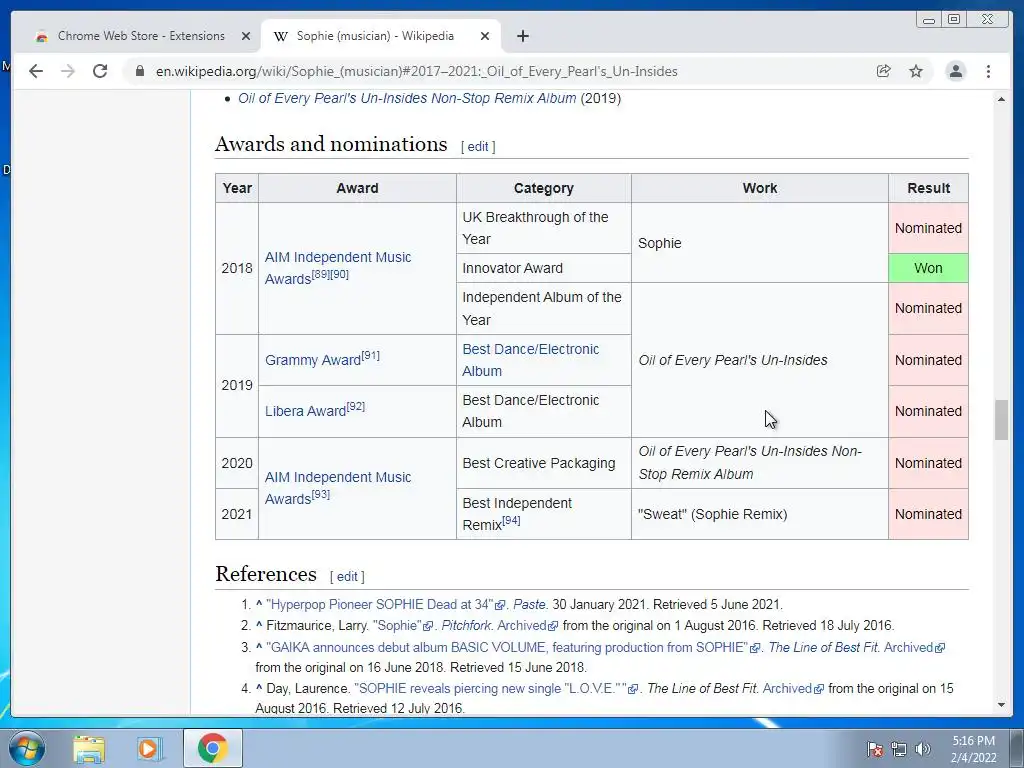The image size is (1024, 768).
Task: Open Windows Start menu orb
Action: click(27, 748)
